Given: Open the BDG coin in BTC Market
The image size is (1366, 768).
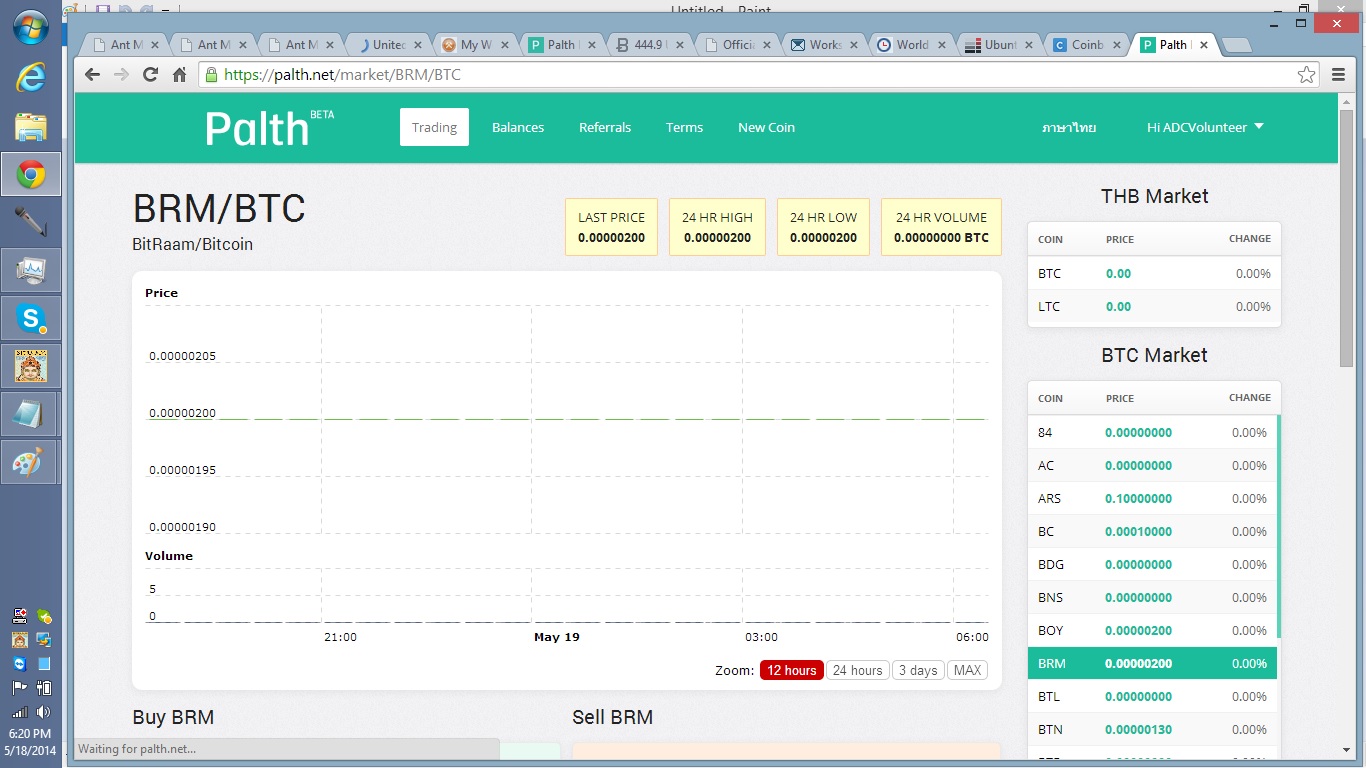Looking at the screenshot, I should (1152, 564).
